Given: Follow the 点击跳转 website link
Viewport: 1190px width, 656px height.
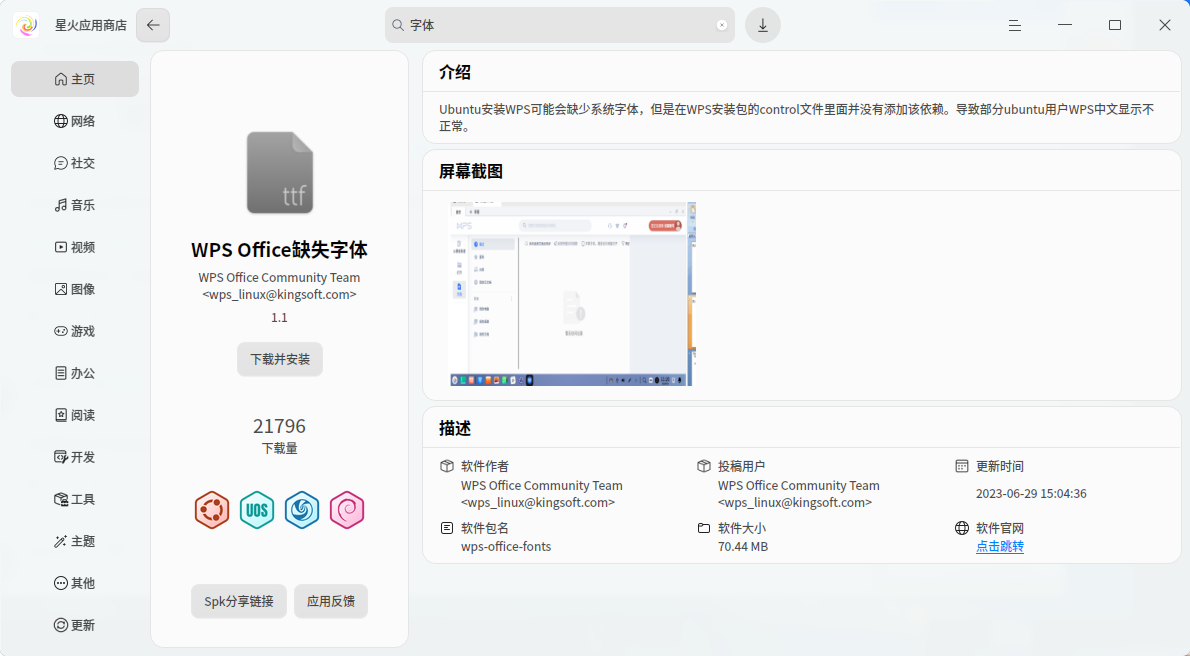Looking at the screenshot, I should pos(1000,547).
